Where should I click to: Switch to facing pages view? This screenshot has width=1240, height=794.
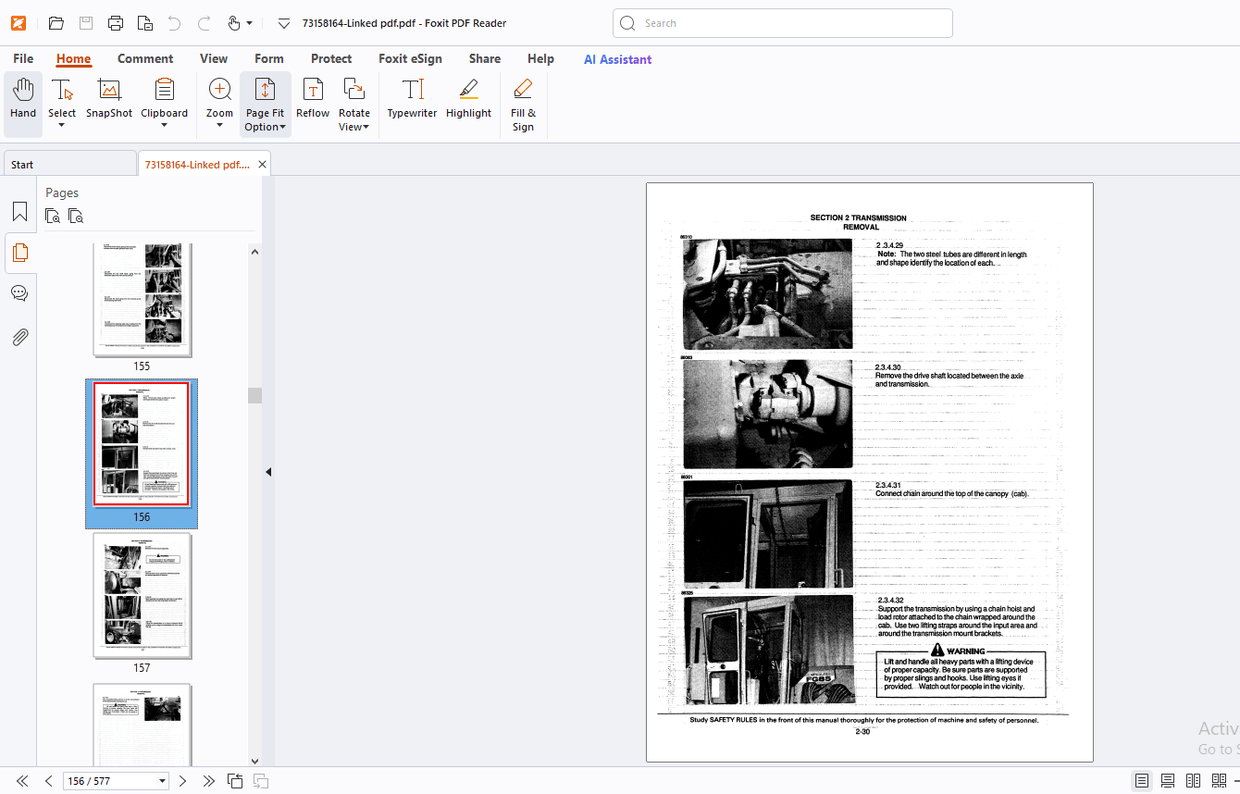(1193, 781)
